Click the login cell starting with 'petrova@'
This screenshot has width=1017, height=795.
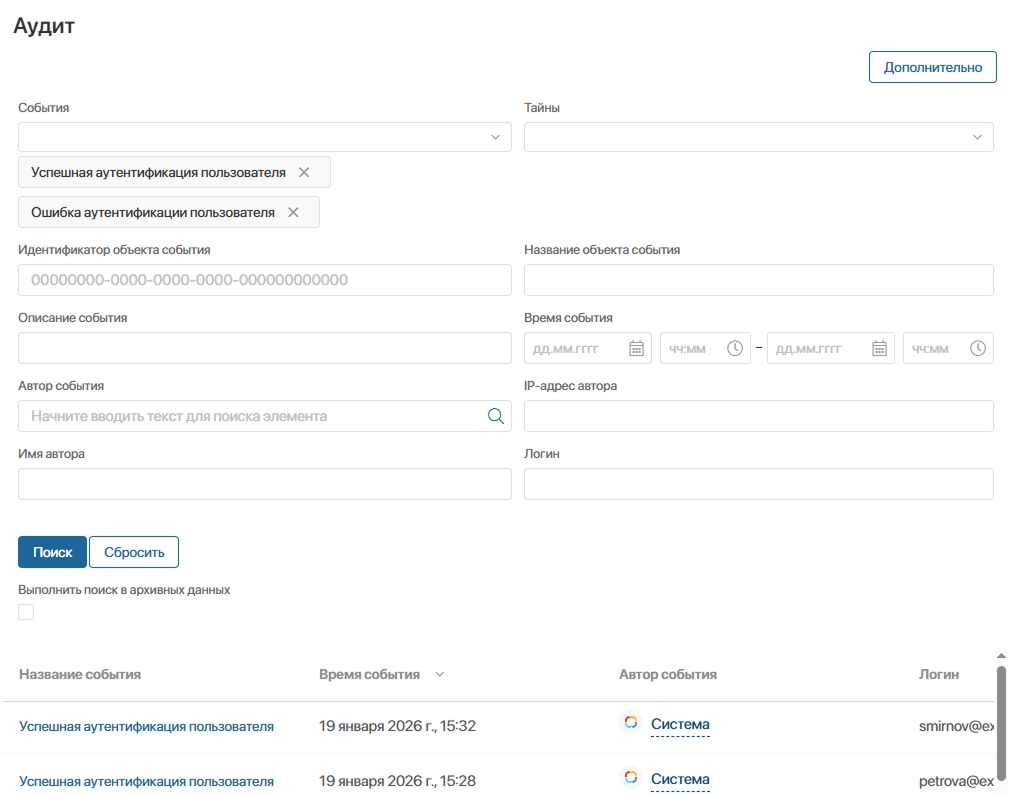point(956,781)
